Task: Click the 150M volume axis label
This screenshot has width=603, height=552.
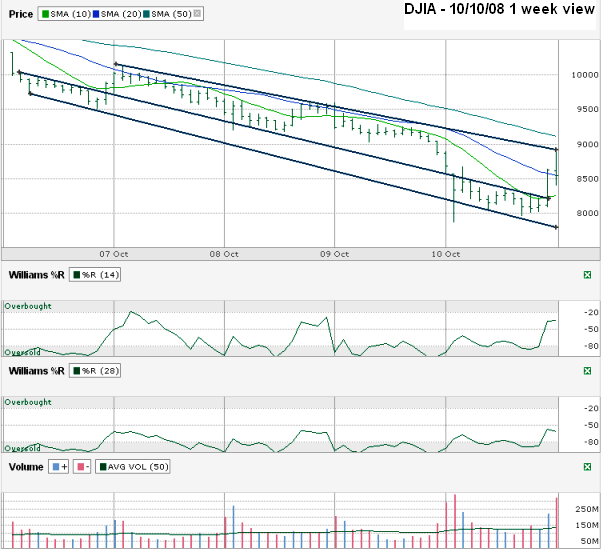Action: click(587, 525)
